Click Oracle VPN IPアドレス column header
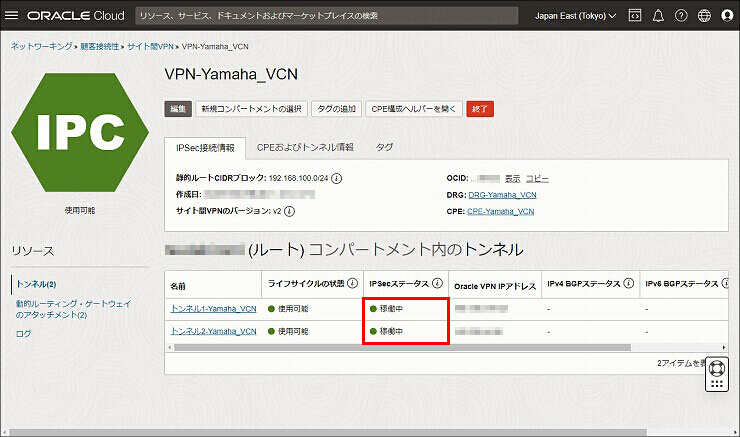740x437 pixels. click(495, 286)
